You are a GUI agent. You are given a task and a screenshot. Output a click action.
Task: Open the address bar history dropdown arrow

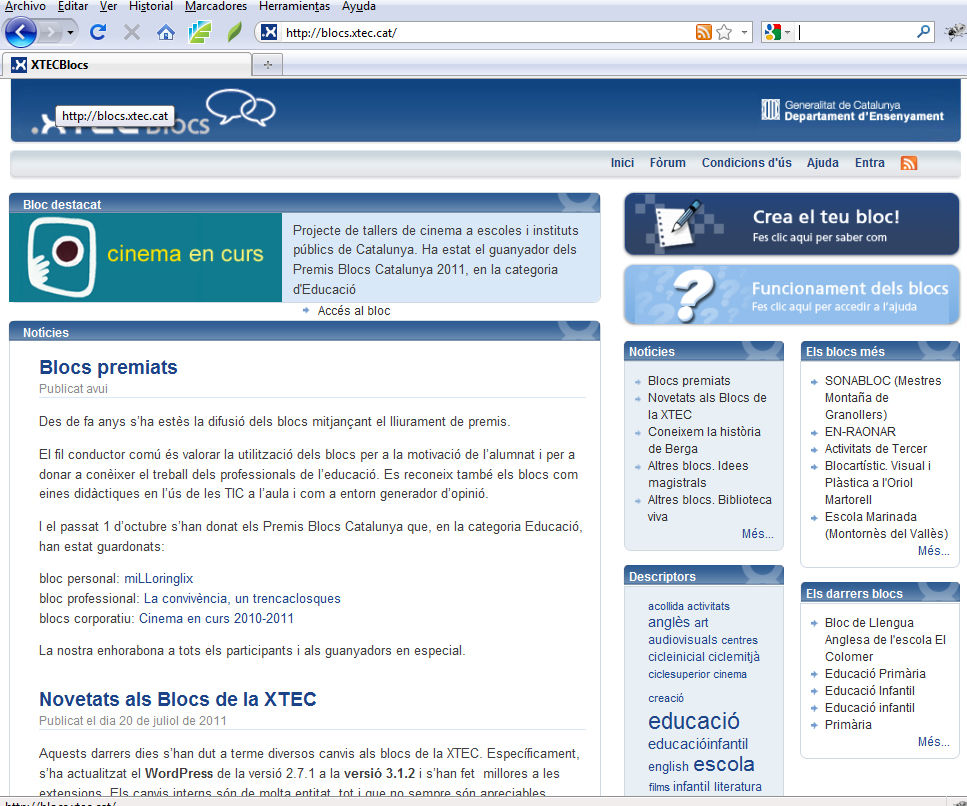(745, 32)
